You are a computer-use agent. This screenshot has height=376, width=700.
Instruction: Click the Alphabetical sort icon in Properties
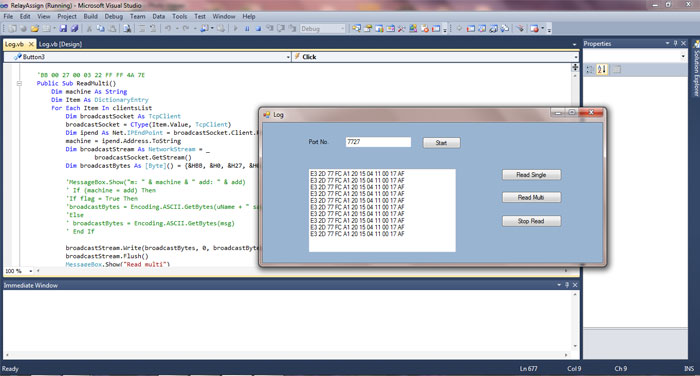602,70
